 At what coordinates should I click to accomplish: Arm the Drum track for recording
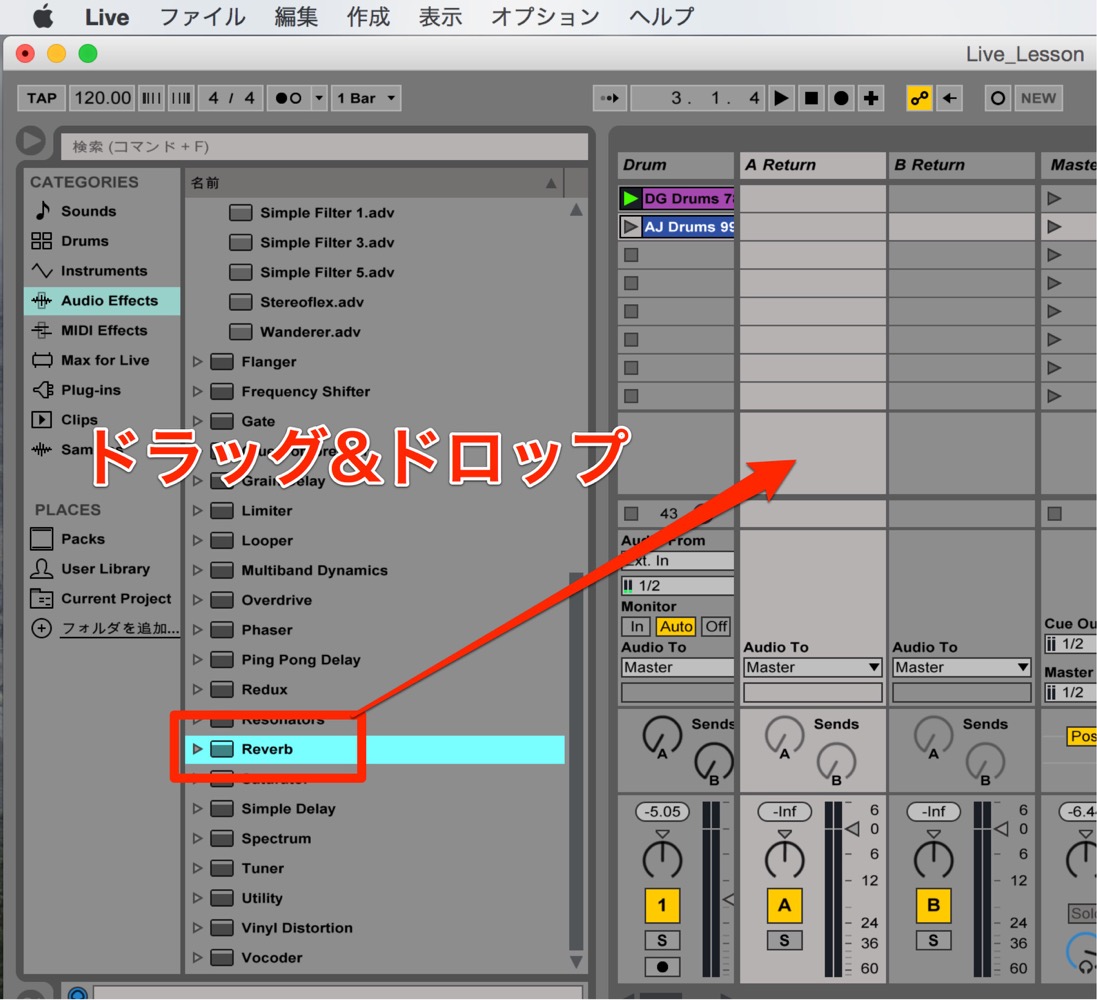tap(662, 967)
